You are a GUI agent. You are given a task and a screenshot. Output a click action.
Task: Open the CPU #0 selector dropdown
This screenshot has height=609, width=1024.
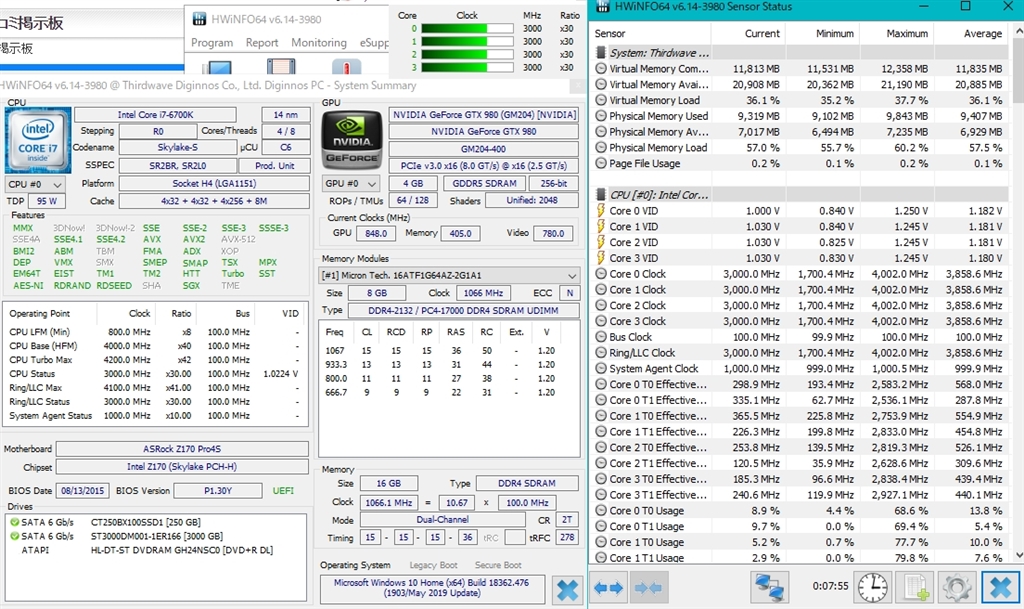coord(35,184)
